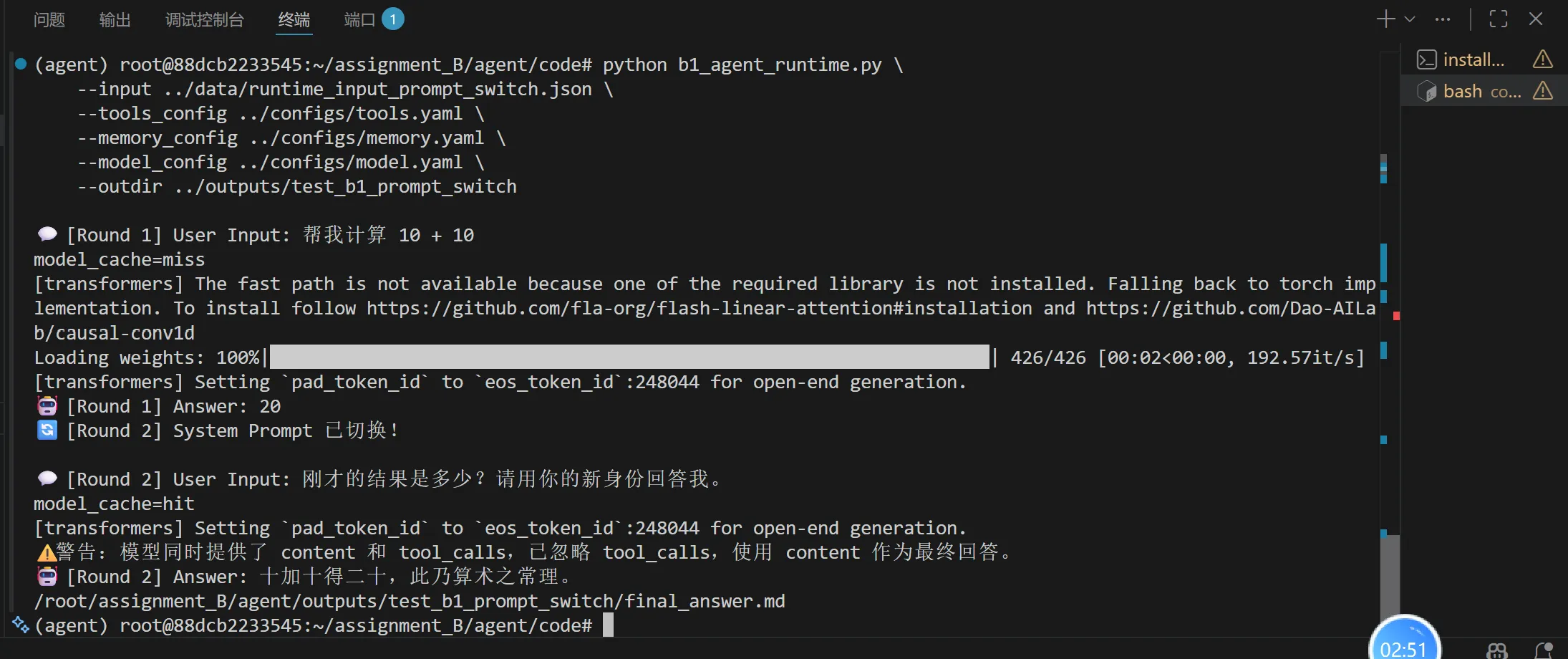Open the flash-linear-attention GitHub link

click(699, 309)
